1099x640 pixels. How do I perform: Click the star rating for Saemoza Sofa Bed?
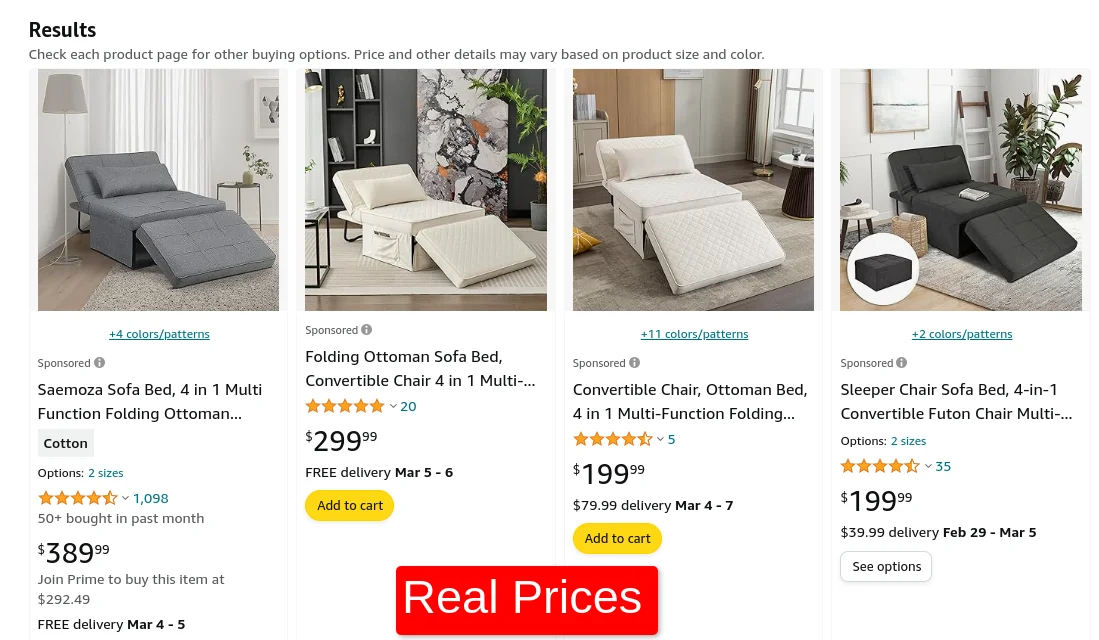point(77,497)
